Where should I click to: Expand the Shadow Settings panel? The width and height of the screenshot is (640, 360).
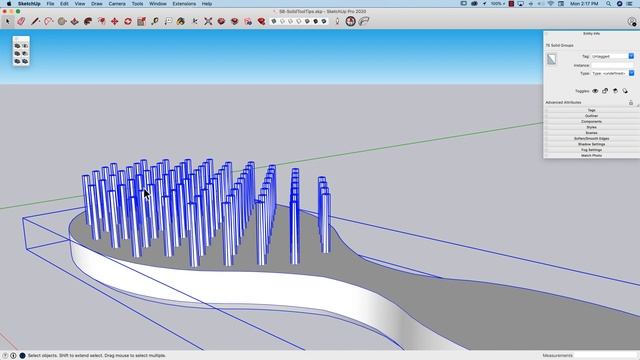tap(591, 144)
